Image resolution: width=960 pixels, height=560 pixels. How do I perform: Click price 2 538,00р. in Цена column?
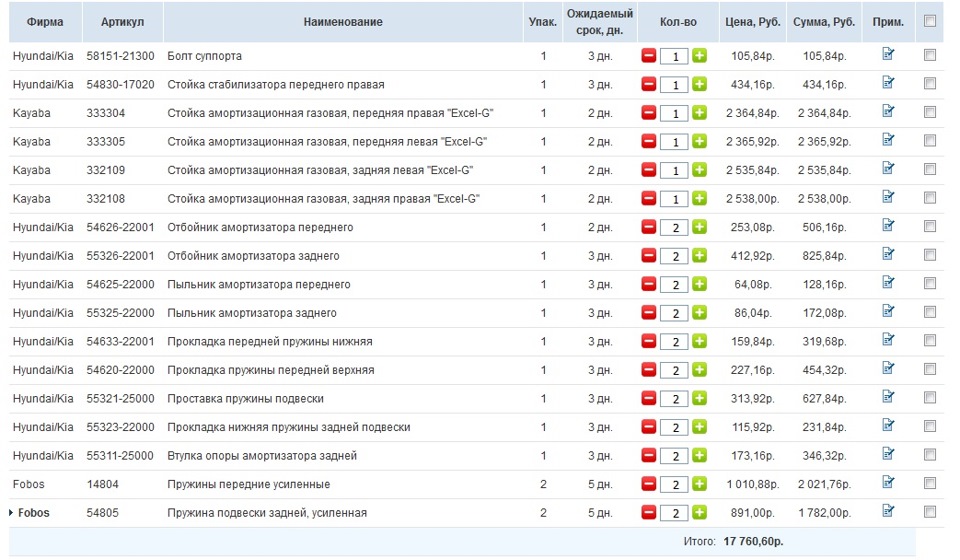point(752,198)
